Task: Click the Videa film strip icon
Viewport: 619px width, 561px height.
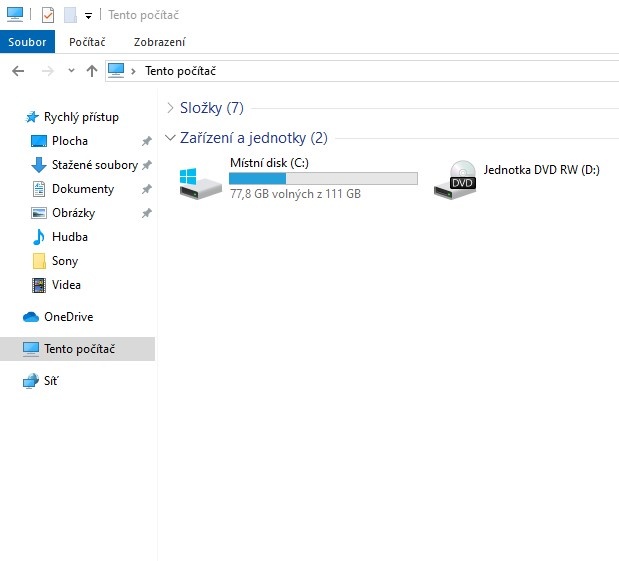Action: 39,285
